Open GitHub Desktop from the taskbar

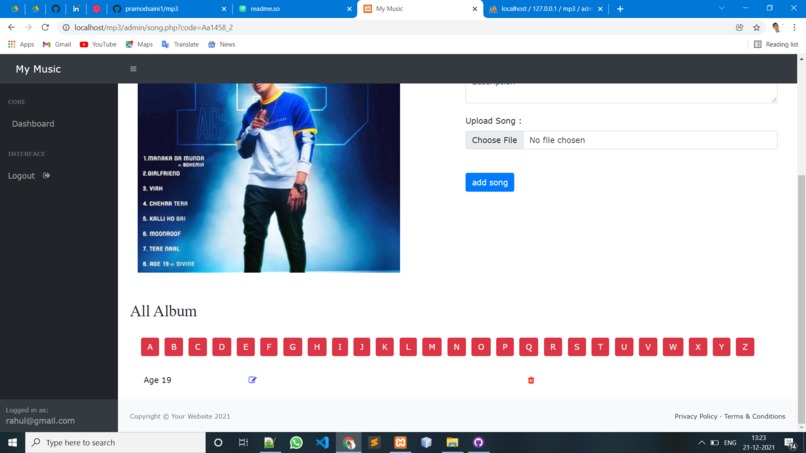click(478, 442)
